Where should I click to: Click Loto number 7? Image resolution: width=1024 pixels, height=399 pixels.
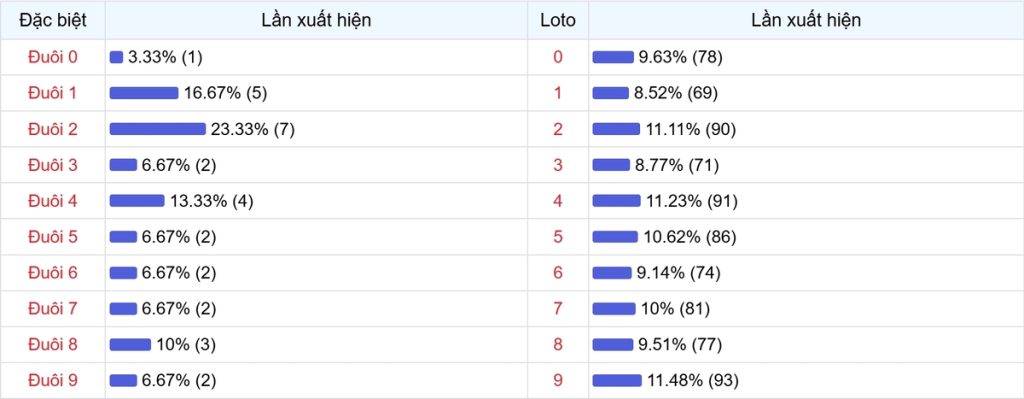pyautogui.click(x=558, y=309)
